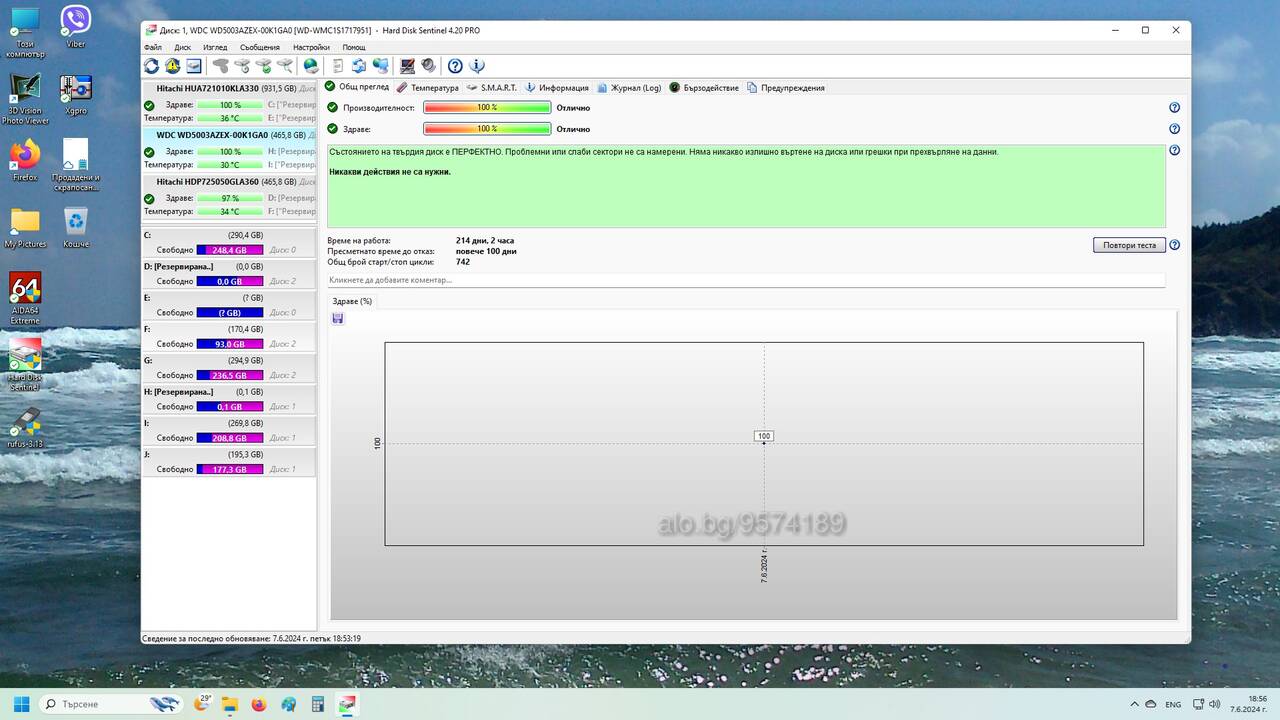Screen dimensions: 1280x720
Task: Click the yellow warning alert toolbar icon
Action: (x=173, y=66)
